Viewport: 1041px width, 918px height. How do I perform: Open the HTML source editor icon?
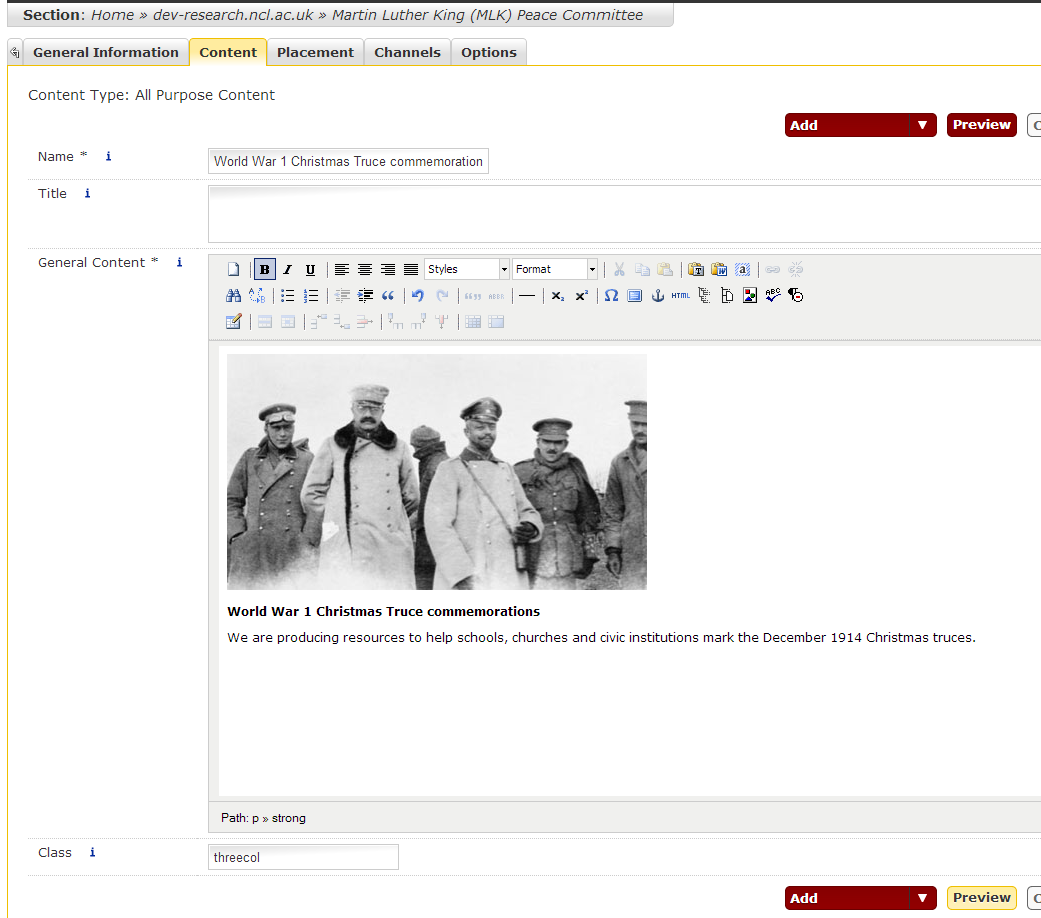[681, 295]
